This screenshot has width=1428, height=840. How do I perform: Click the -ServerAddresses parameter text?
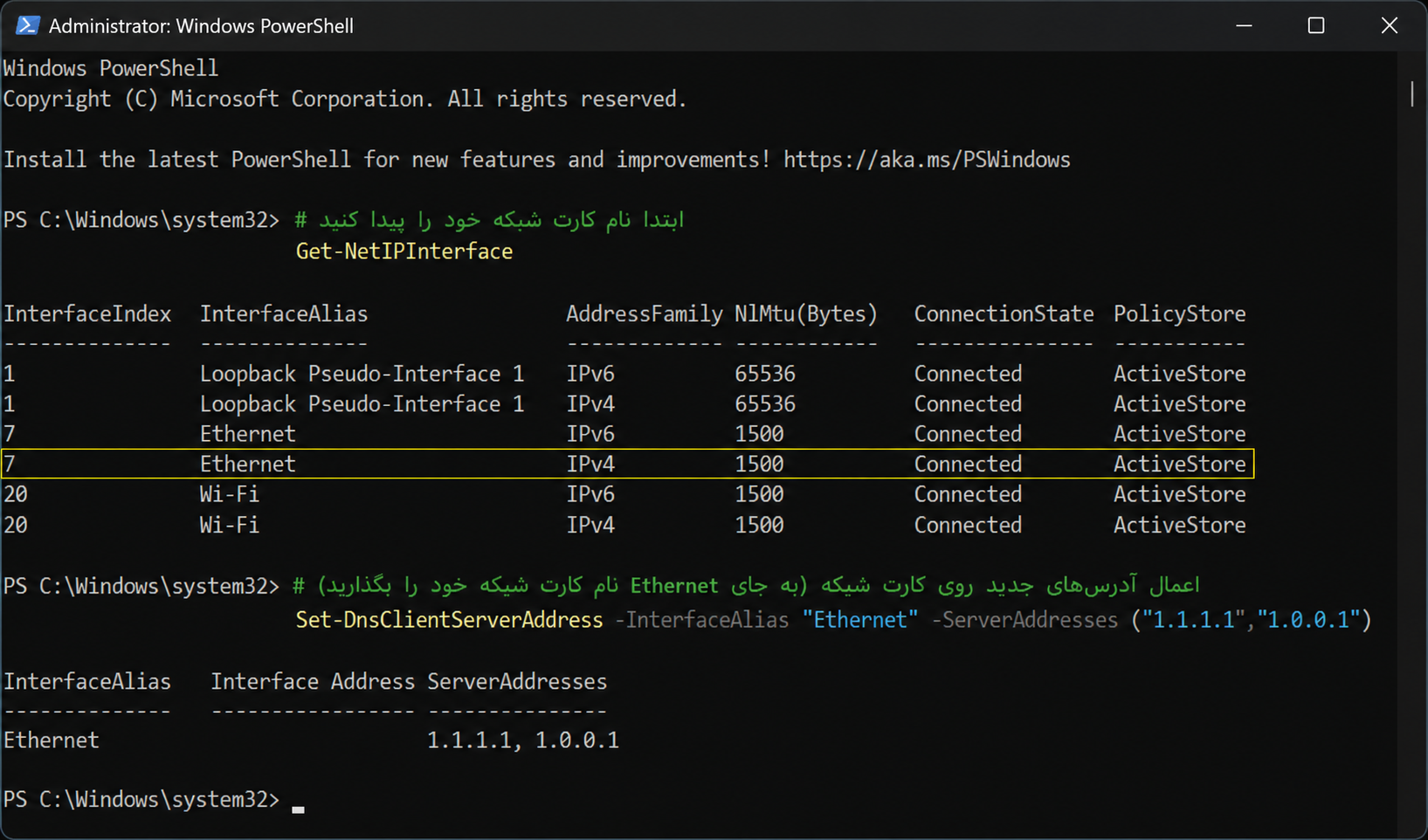[1024, 620]
